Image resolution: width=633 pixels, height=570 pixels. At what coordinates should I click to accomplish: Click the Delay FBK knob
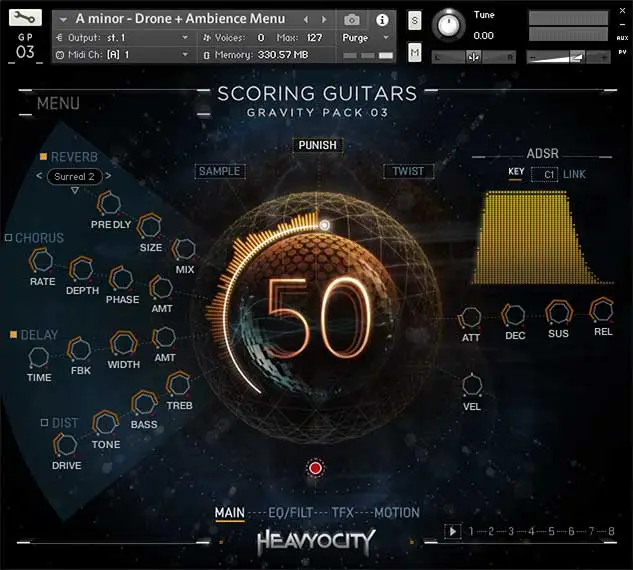point(80,349)
